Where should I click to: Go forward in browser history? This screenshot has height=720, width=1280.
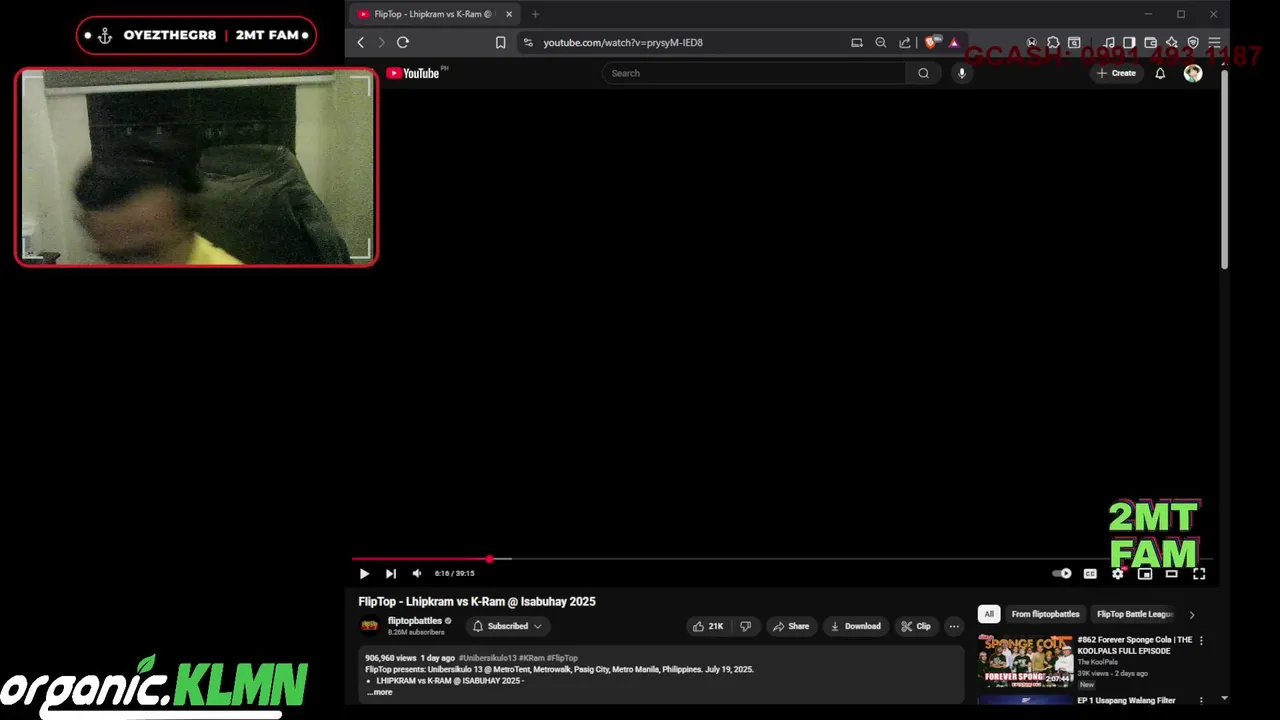pyautogui.click(x=381, y=42)
